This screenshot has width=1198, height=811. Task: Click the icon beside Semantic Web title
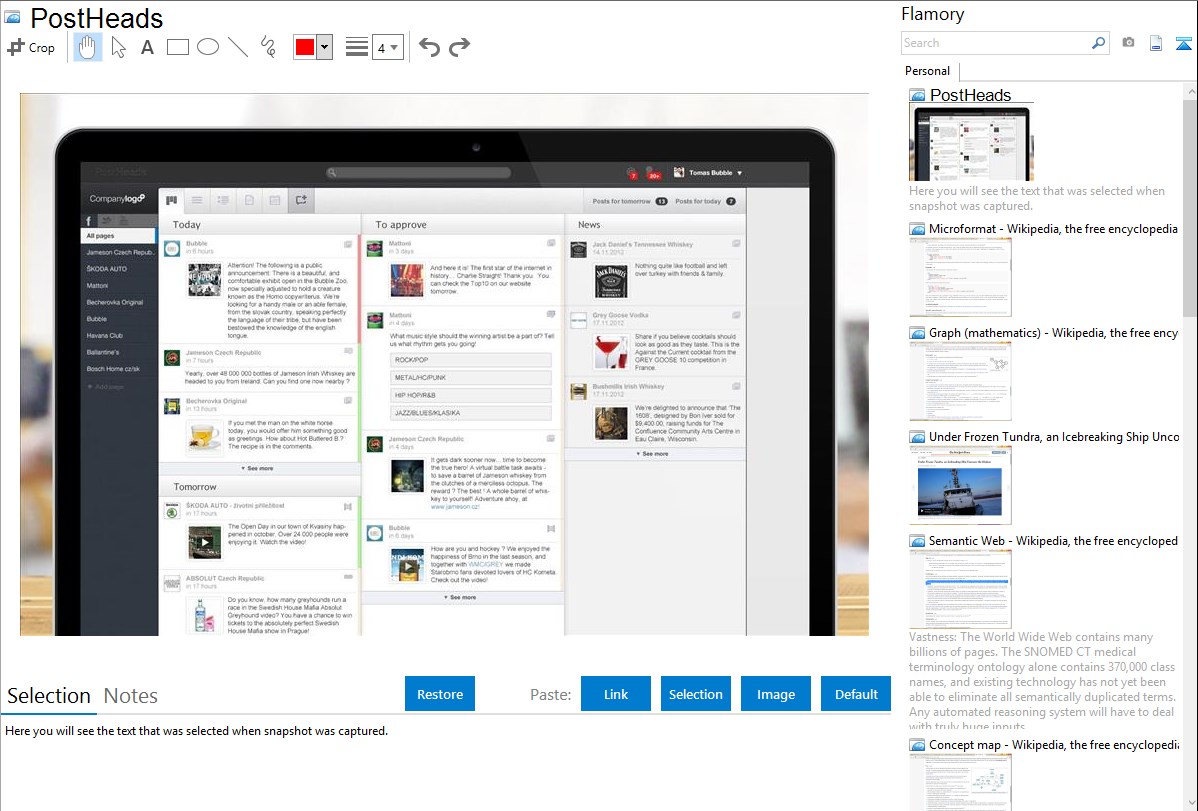pos(917,540)
